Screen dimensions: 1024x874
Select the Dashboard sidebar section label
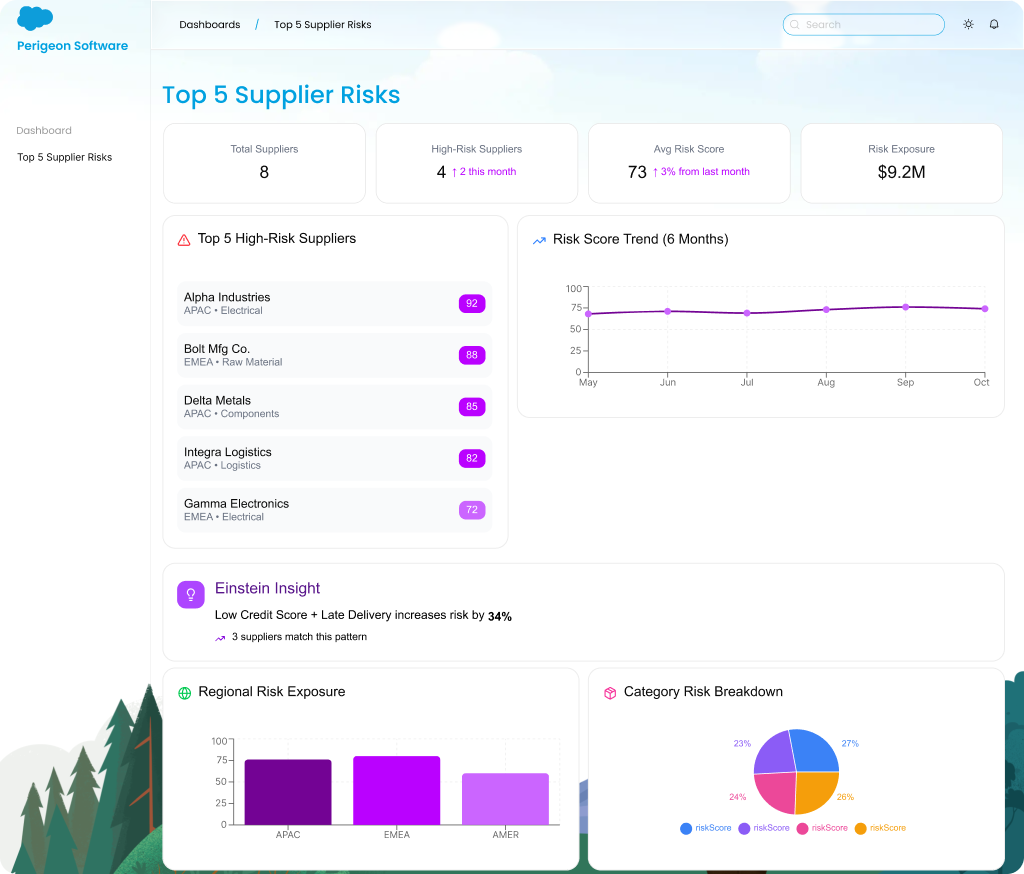44,130
